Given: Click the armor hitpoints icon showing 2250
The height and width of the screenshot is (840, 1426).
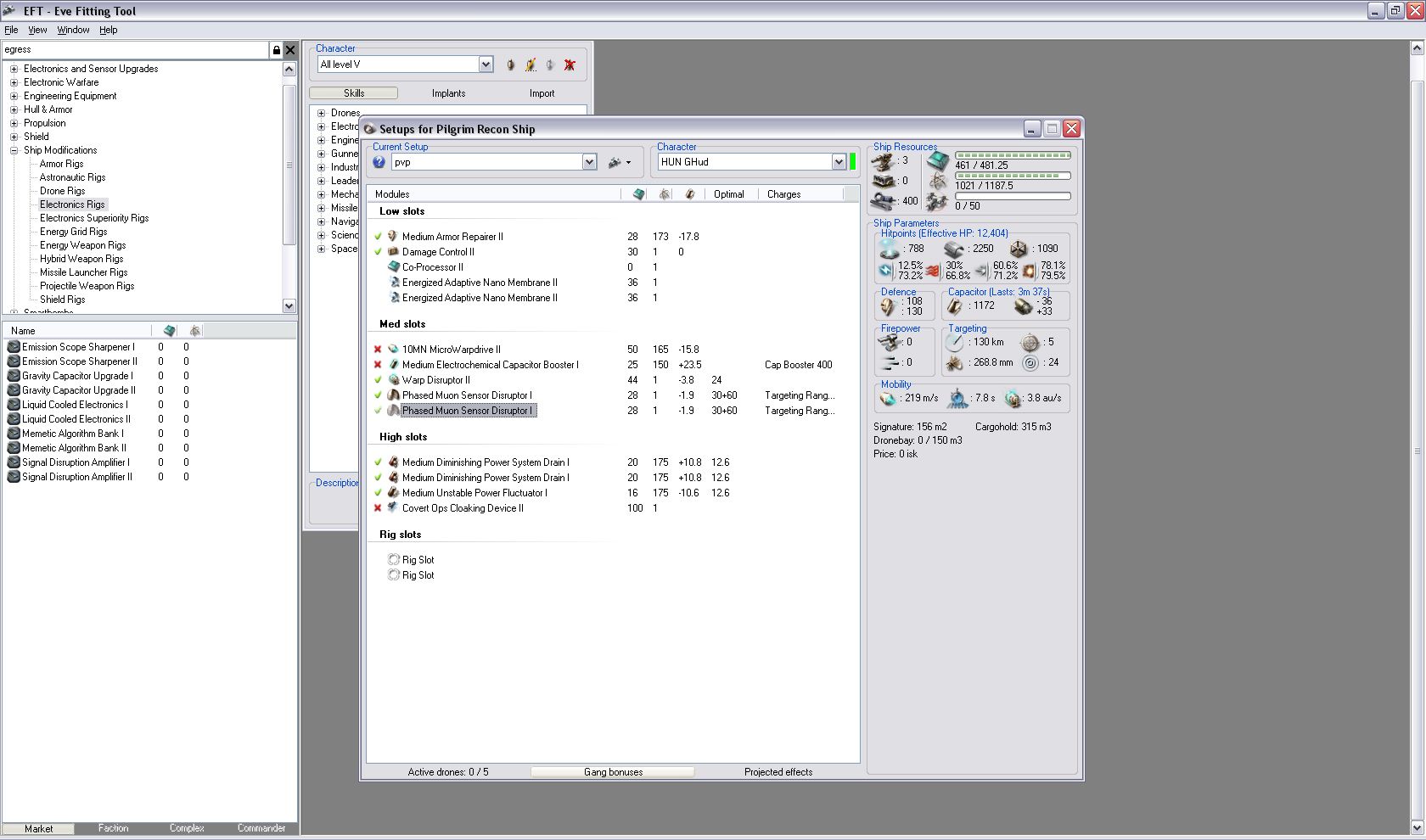Looking at the screenshot, I should pos(954,249).
